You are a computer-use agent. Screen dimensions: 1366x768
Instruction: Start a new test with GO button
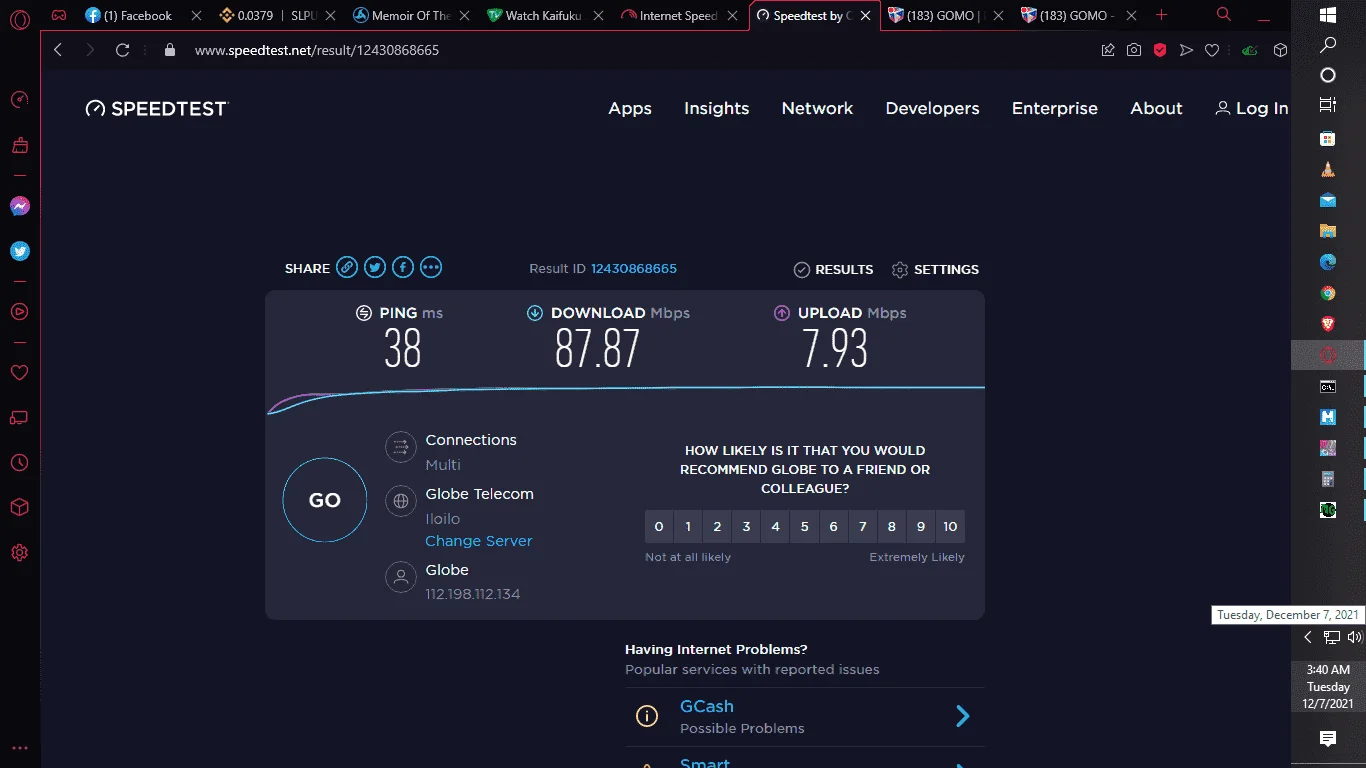tap(325, 500)
